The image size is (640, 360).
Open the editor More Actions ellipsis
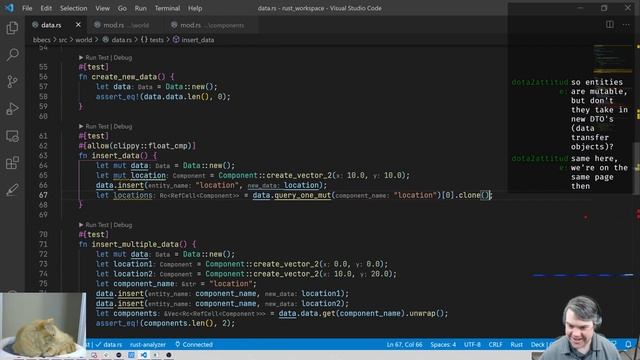(626, 24)
